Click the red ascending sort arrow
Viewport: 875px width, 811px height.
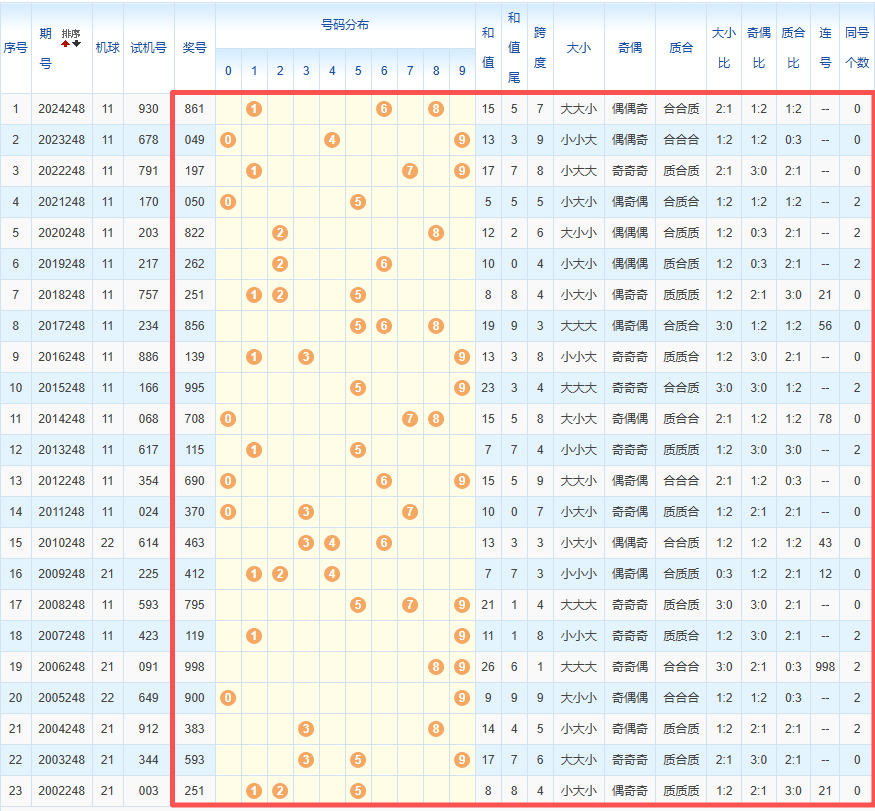[66, 45]
